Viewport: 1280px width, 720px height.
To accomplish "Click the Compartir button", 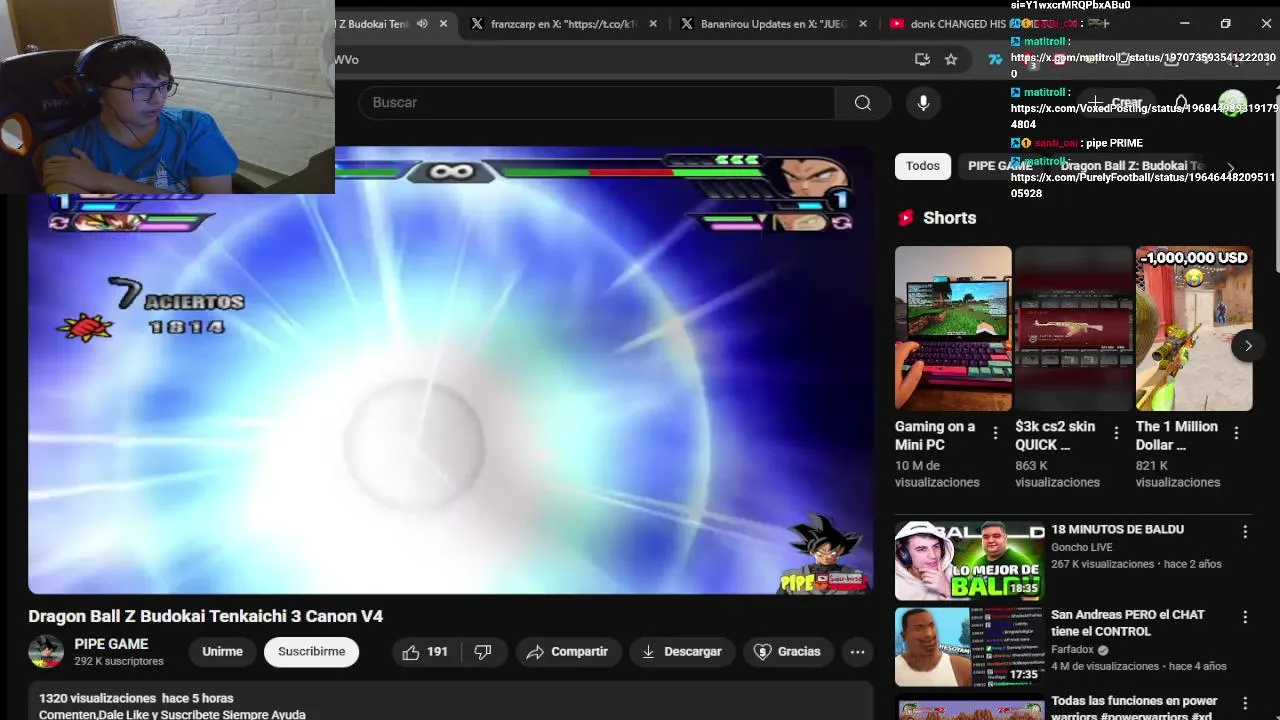I will click(x=567, y=652).
